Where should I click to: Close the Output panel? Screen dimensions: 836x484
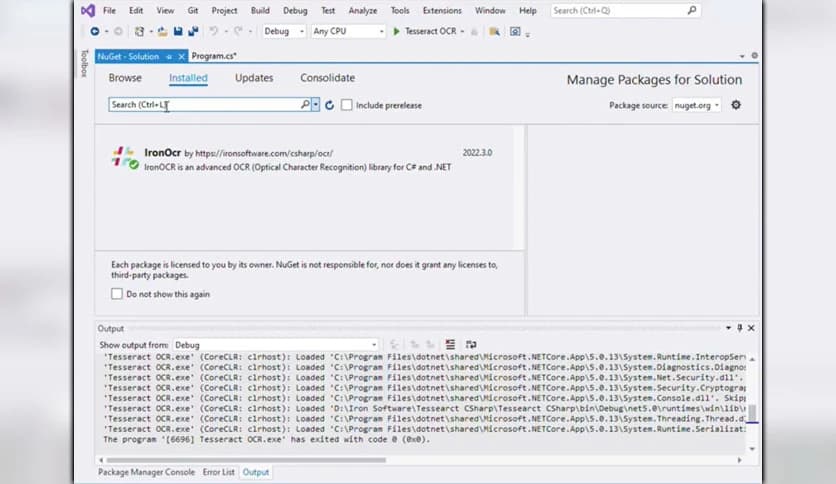(x=751, y=328)
